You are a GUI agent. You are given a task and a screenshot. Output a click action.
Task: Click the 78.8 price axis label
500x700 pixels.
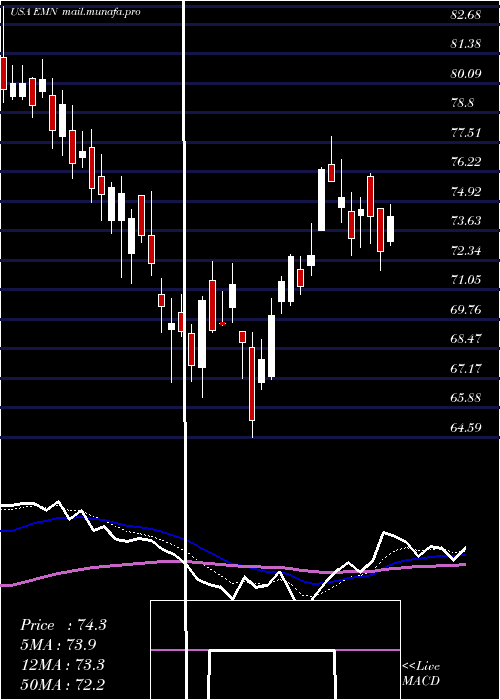(462, 103)
